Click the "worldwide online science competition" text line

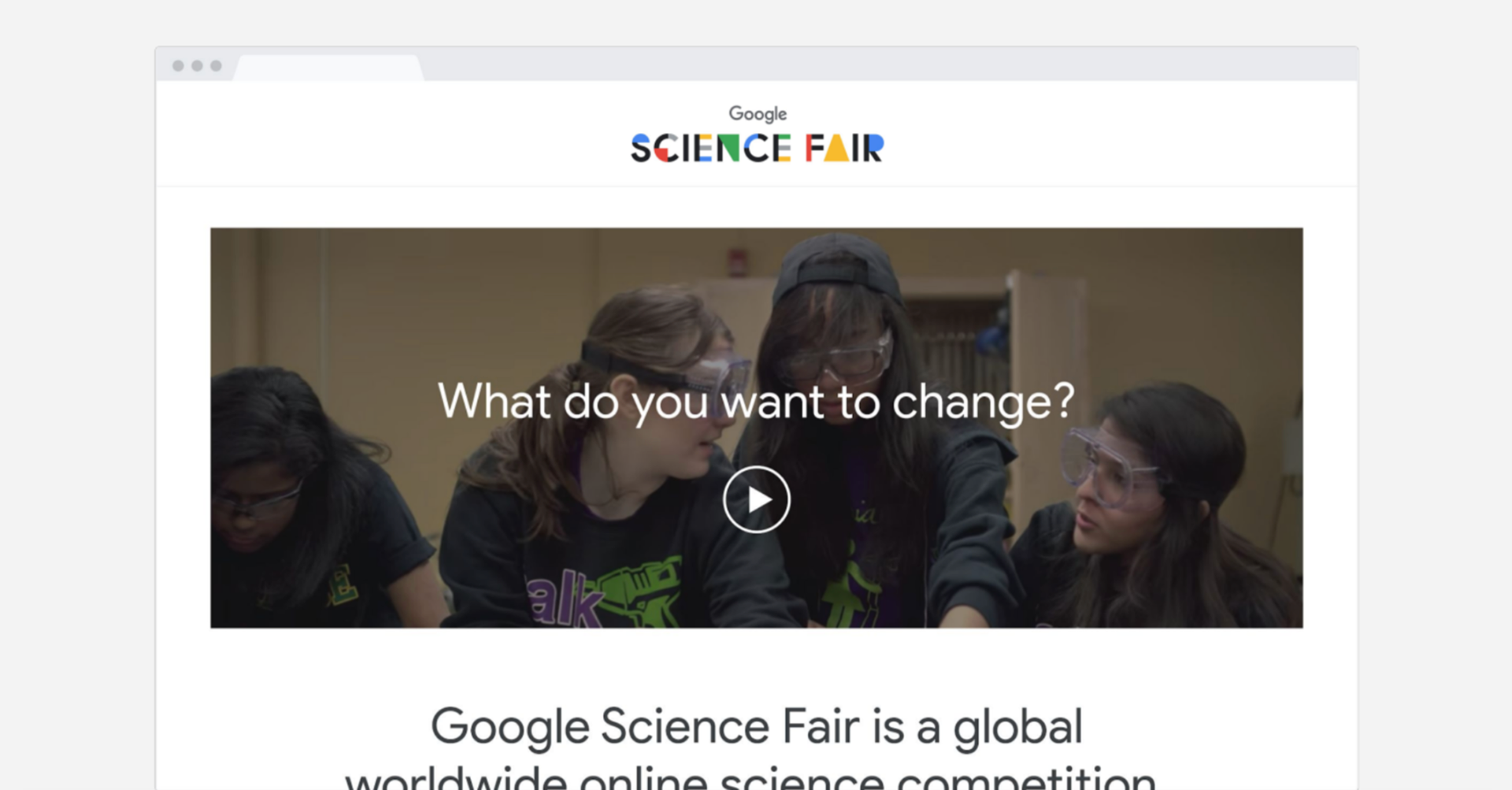tap(750, 778)
